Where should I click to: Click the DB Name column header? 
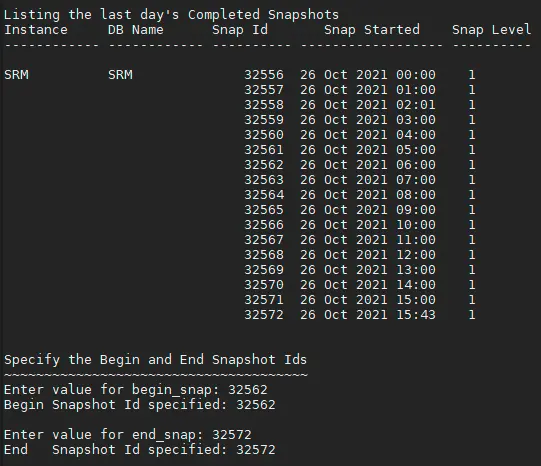pos(136,30)
